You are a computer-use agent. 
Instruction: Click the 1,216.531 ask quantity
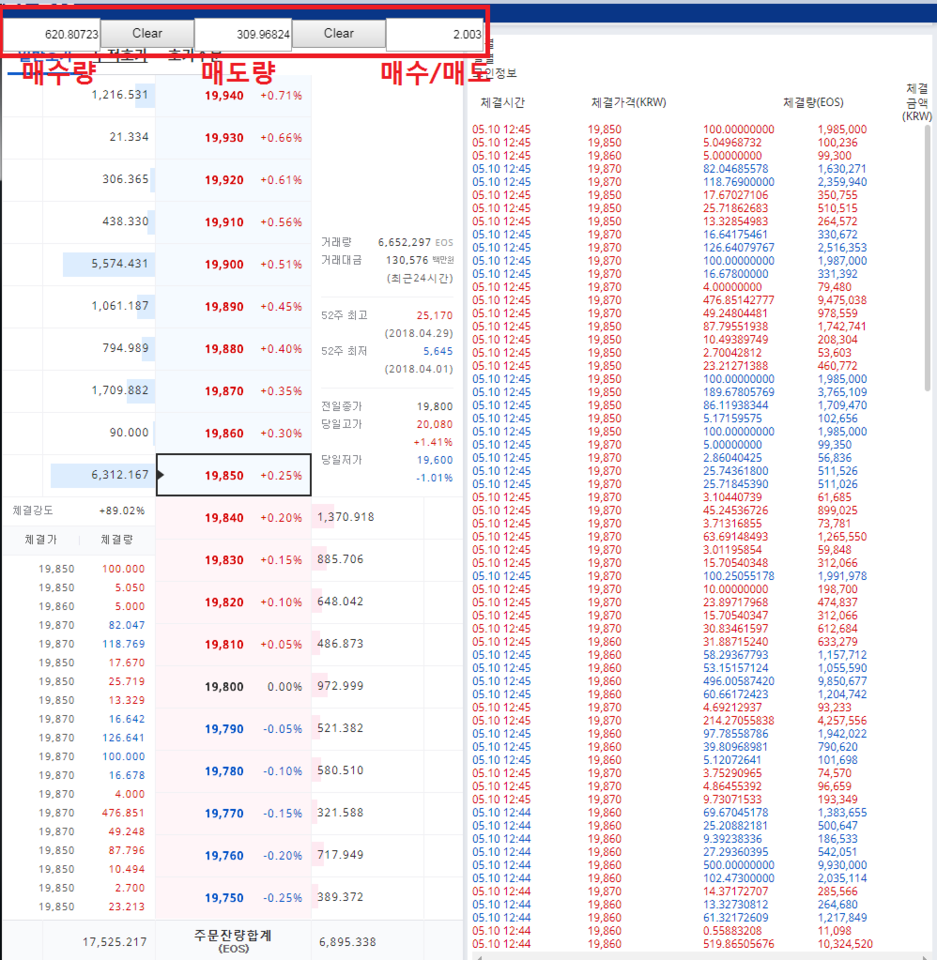coord(119,95)
